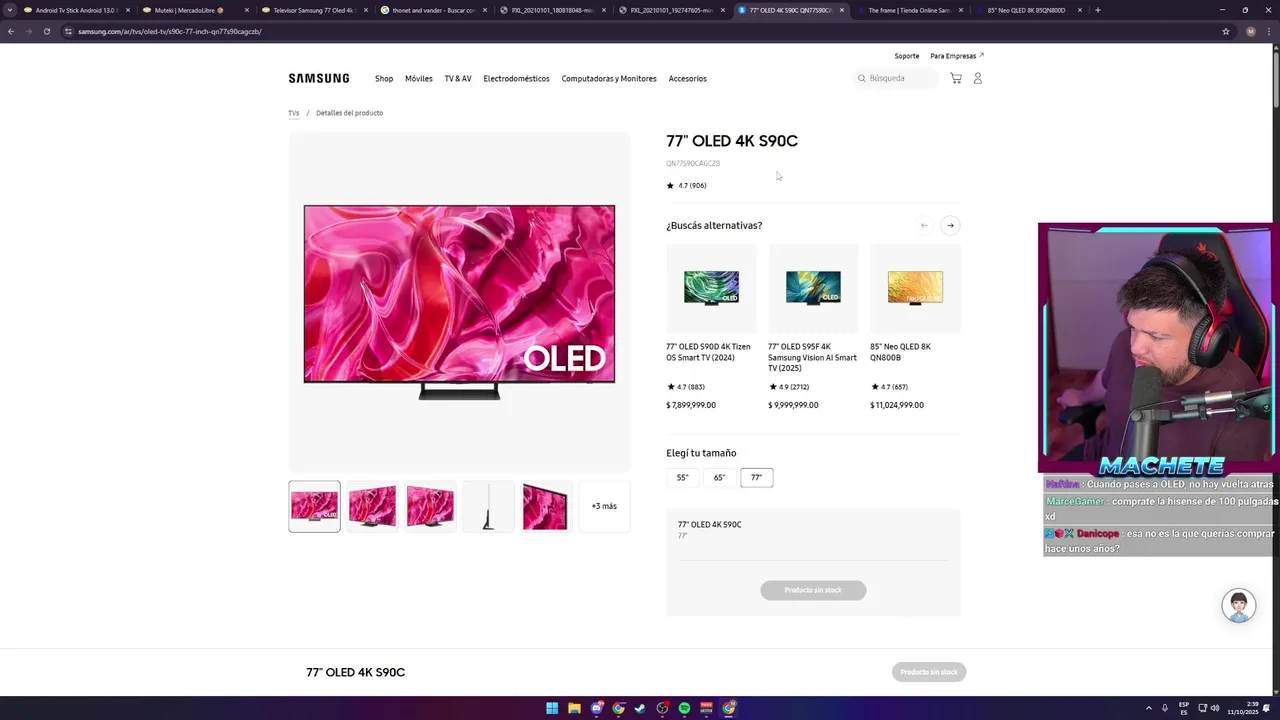
Task: Open 85" Neo QLED 8K QN800B link
Action: point(900,352)
